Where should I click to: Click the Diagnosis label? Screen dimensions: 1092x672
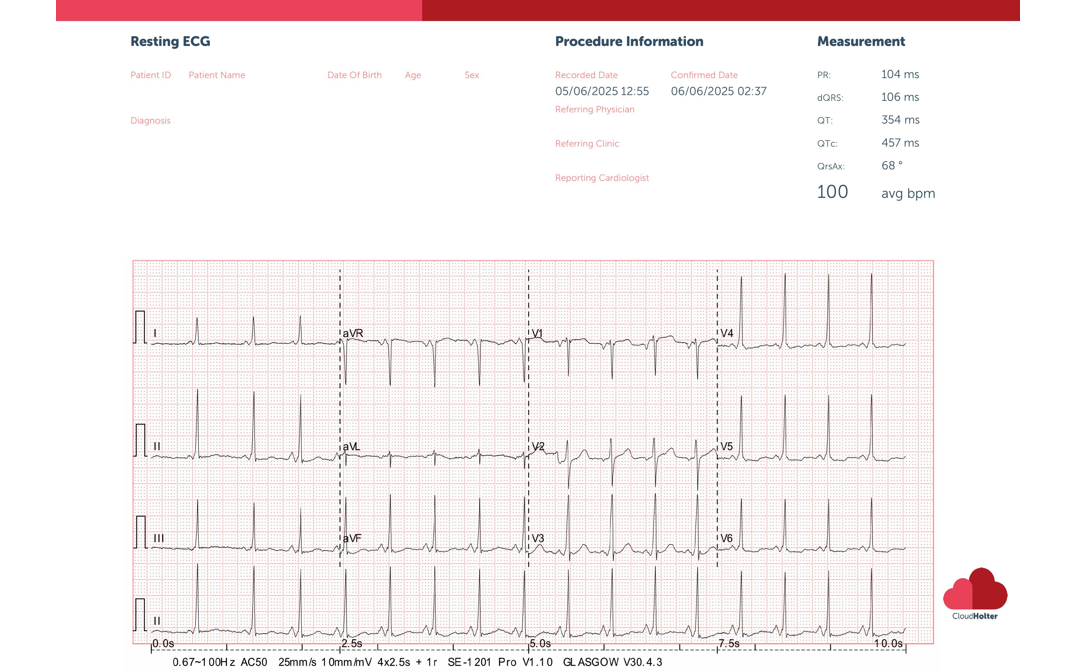click(150, 120)
